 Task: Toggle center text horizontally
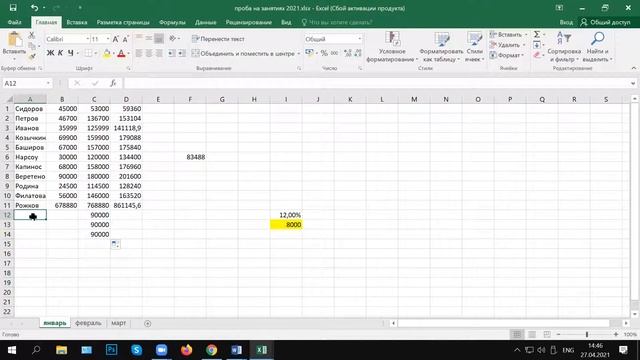(149, 53)
